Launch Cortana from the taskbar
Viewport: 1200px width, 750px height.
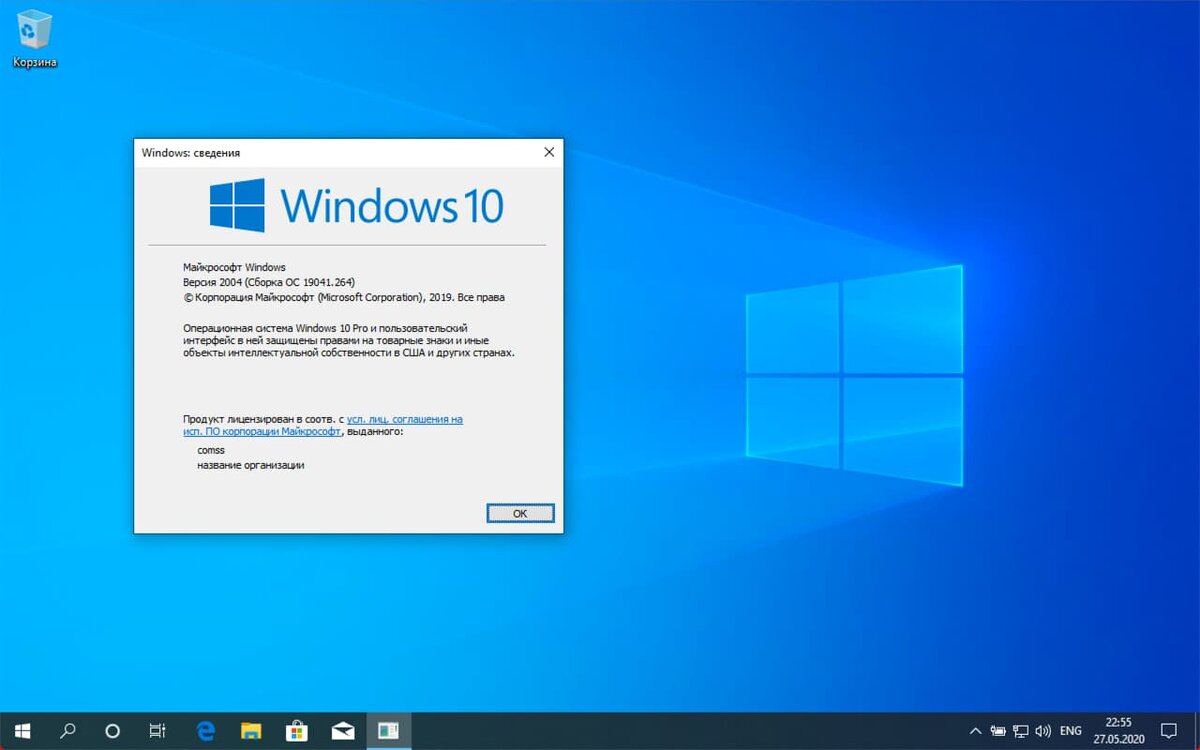click(x=113, y=731)
